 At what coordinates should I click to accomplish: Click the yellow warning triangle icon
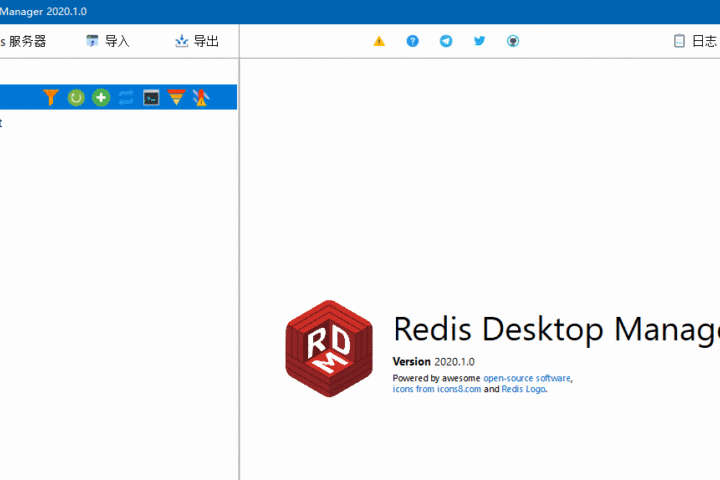tap(379, 41)
